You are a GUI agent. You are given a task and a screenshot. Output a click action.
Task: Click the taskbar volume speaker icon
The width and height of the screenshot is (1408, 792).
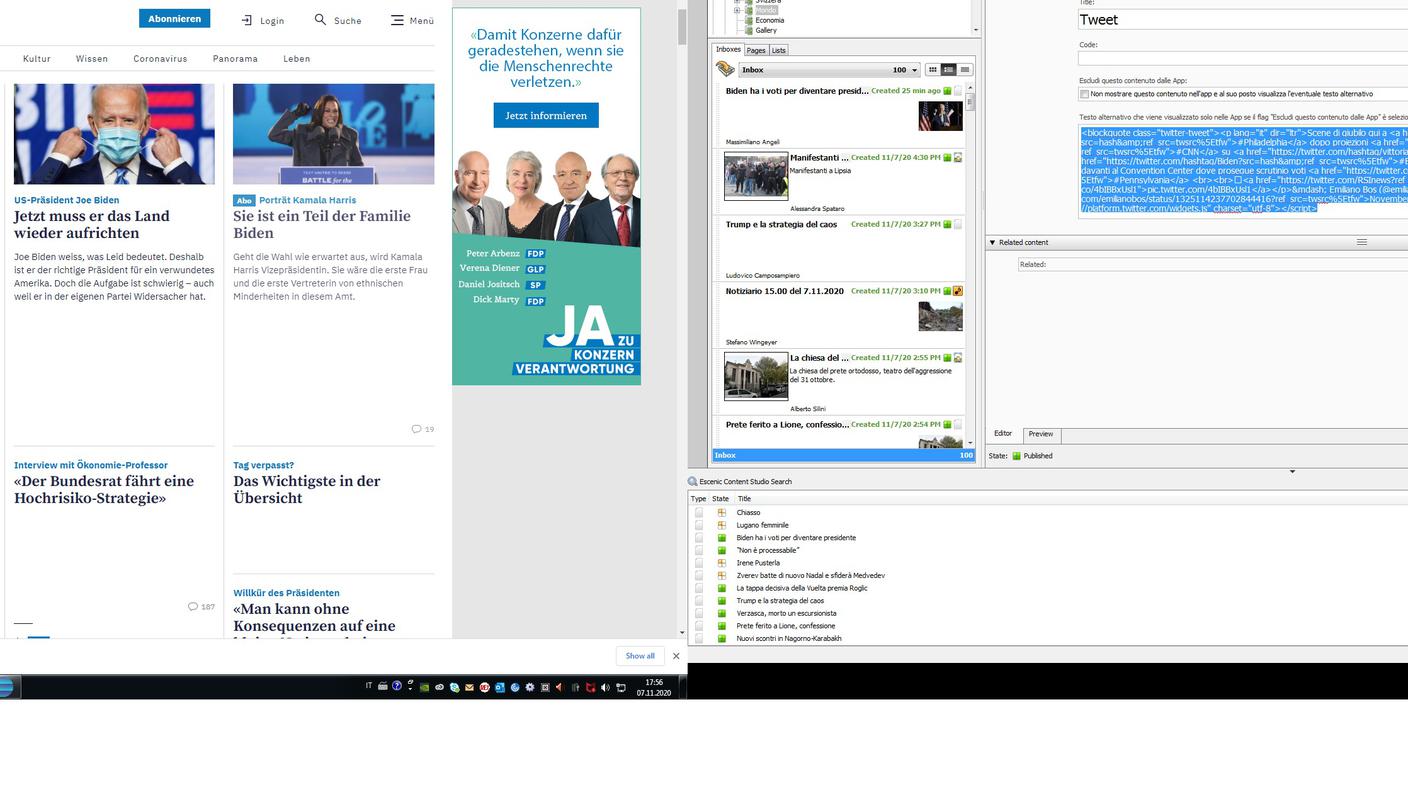[605, 687]
